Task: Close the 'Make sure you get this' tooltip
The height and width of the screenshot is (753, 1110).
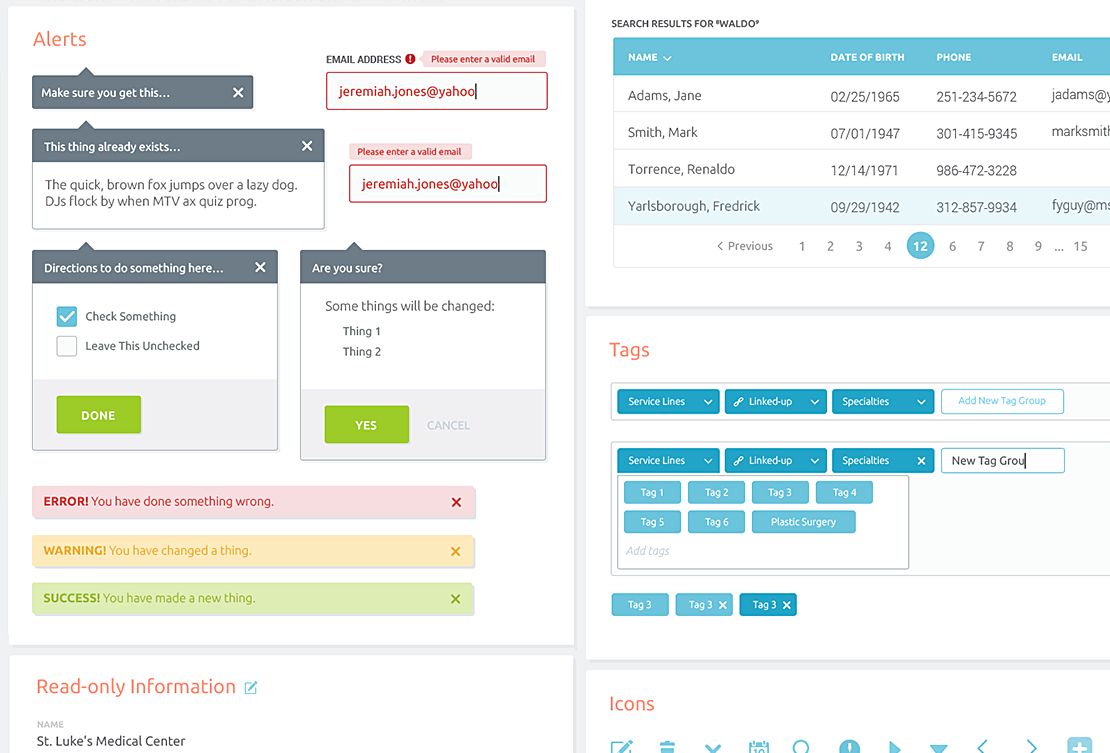Action: coord(238,93)
